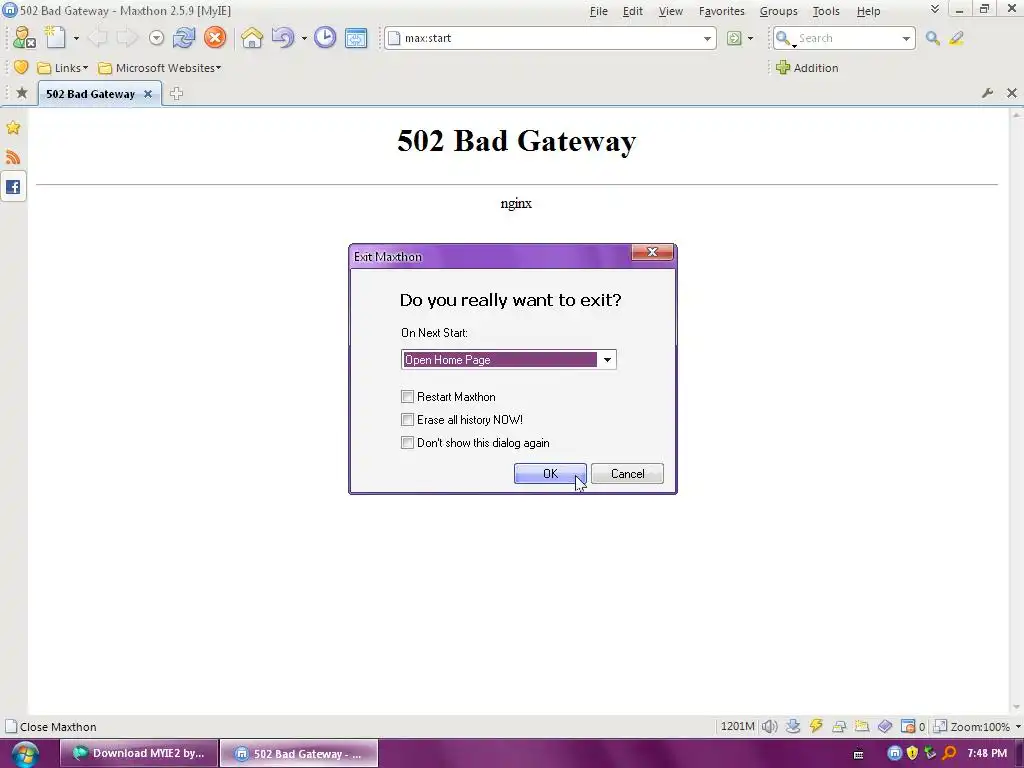Open the Go button dropdown arrow
This screenshot has width=1024, height=768.
click(750, 39)
